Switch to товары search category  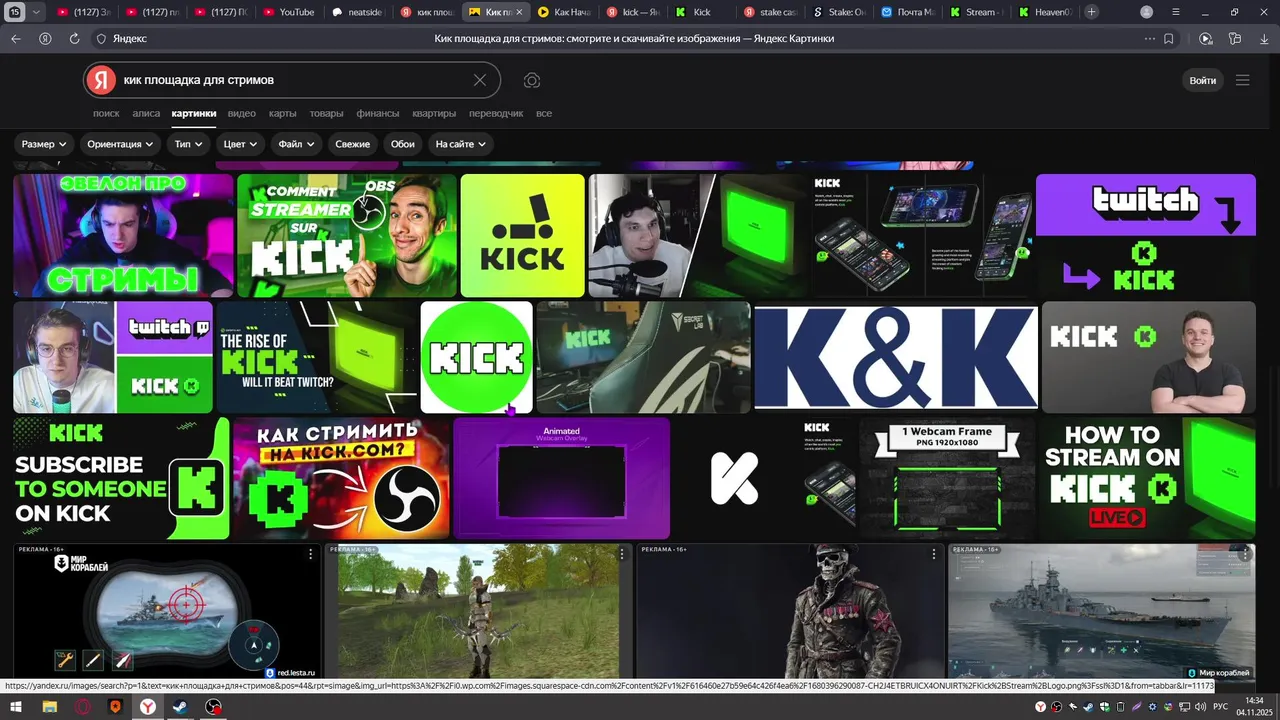[x=326, y=113]
